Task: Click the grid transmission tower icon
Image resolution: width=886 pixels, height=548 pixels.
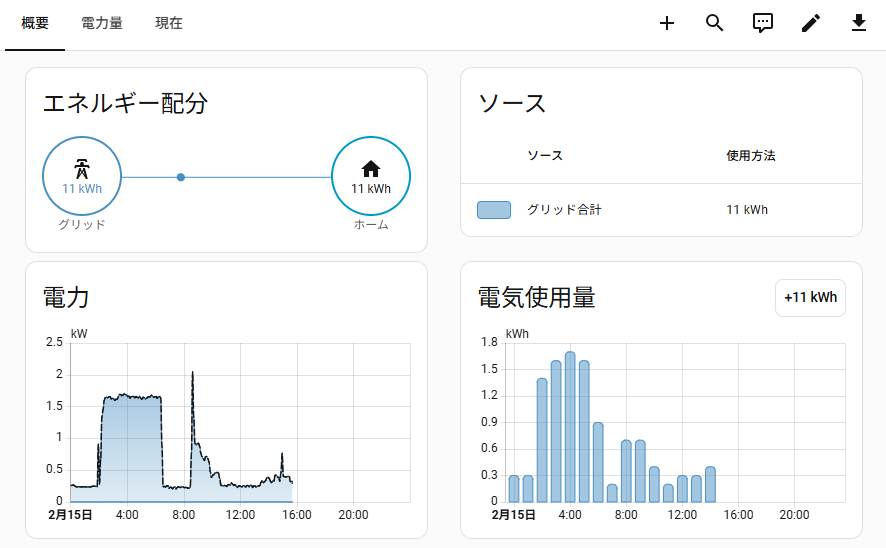Action: (x=82, y=168)
